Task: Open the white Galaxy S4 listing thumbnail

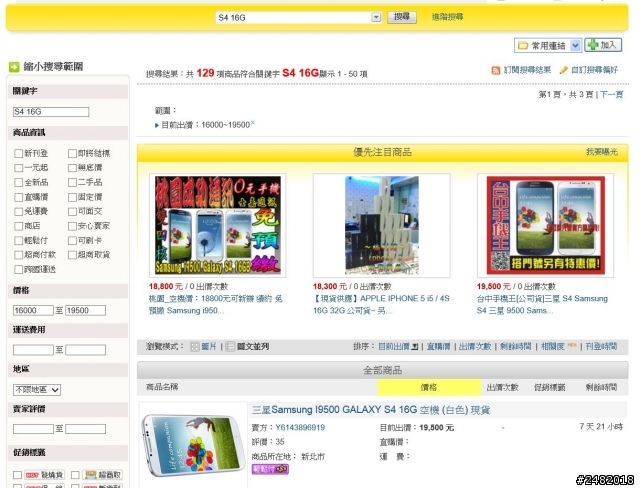Action: [193, 445]
